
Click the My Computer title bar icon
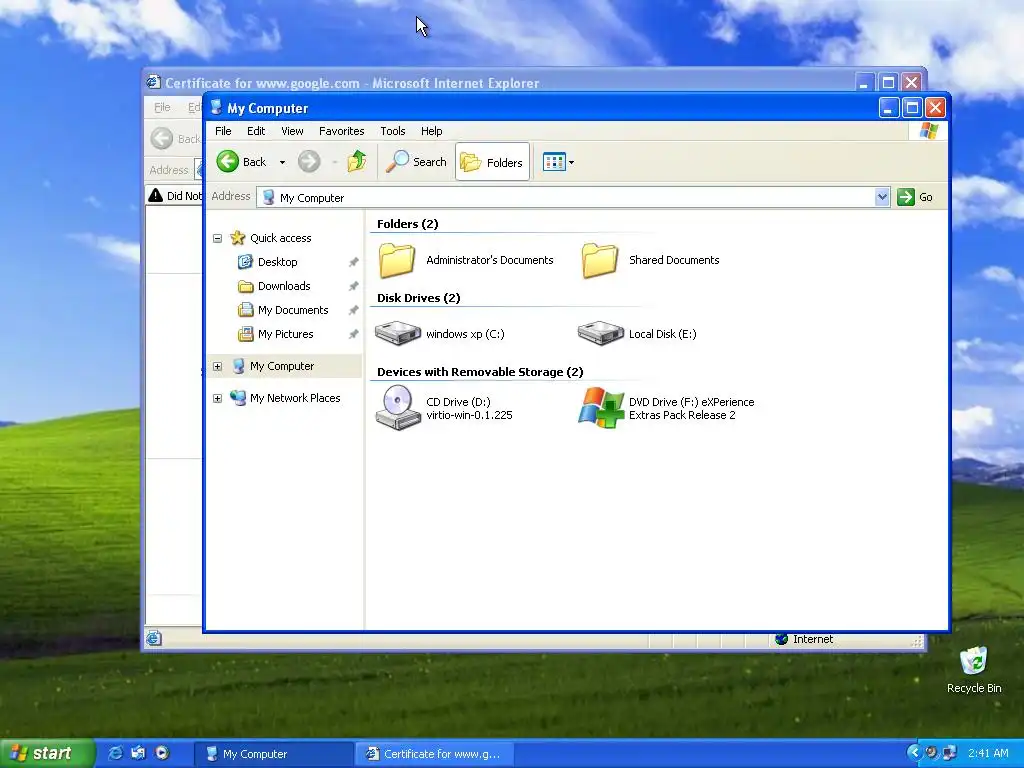216,108
